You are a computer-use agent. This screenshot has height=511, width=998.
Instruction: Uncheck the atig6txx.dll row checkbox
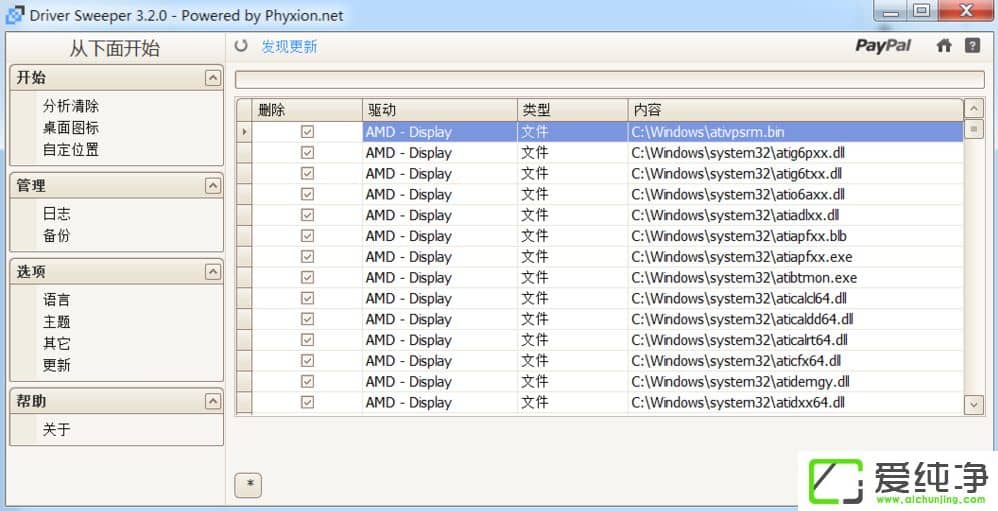tap(307, 173)
